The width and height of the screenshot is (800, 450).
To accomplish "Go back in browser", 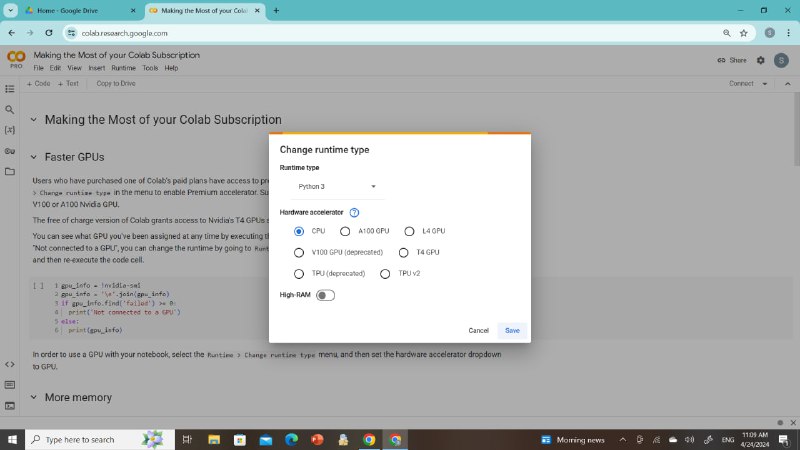I will [x=12, y=33].
